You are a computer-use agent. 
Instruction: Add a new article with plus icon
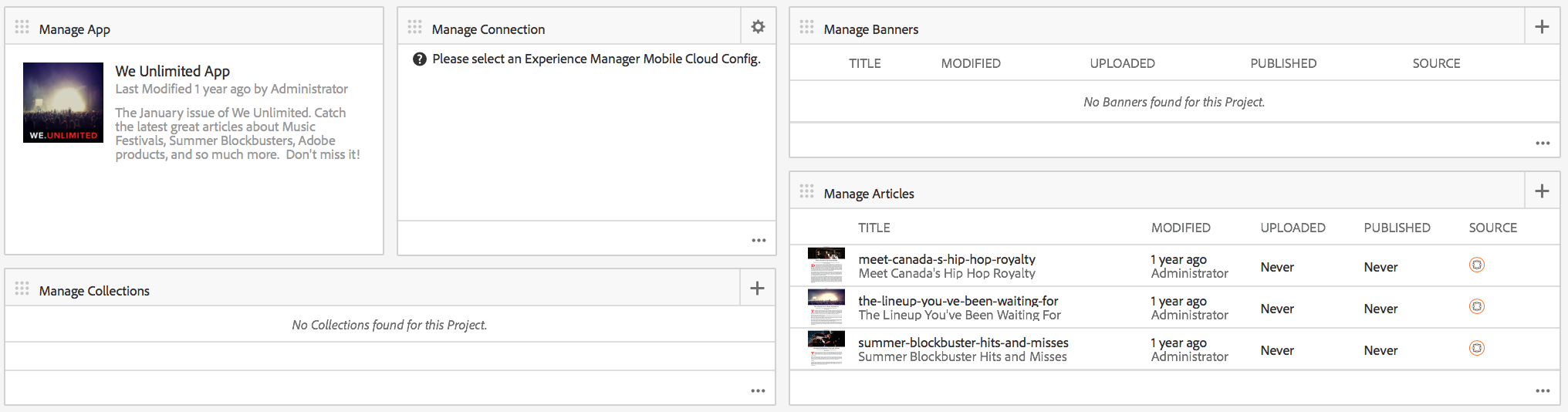point(1542,191)
